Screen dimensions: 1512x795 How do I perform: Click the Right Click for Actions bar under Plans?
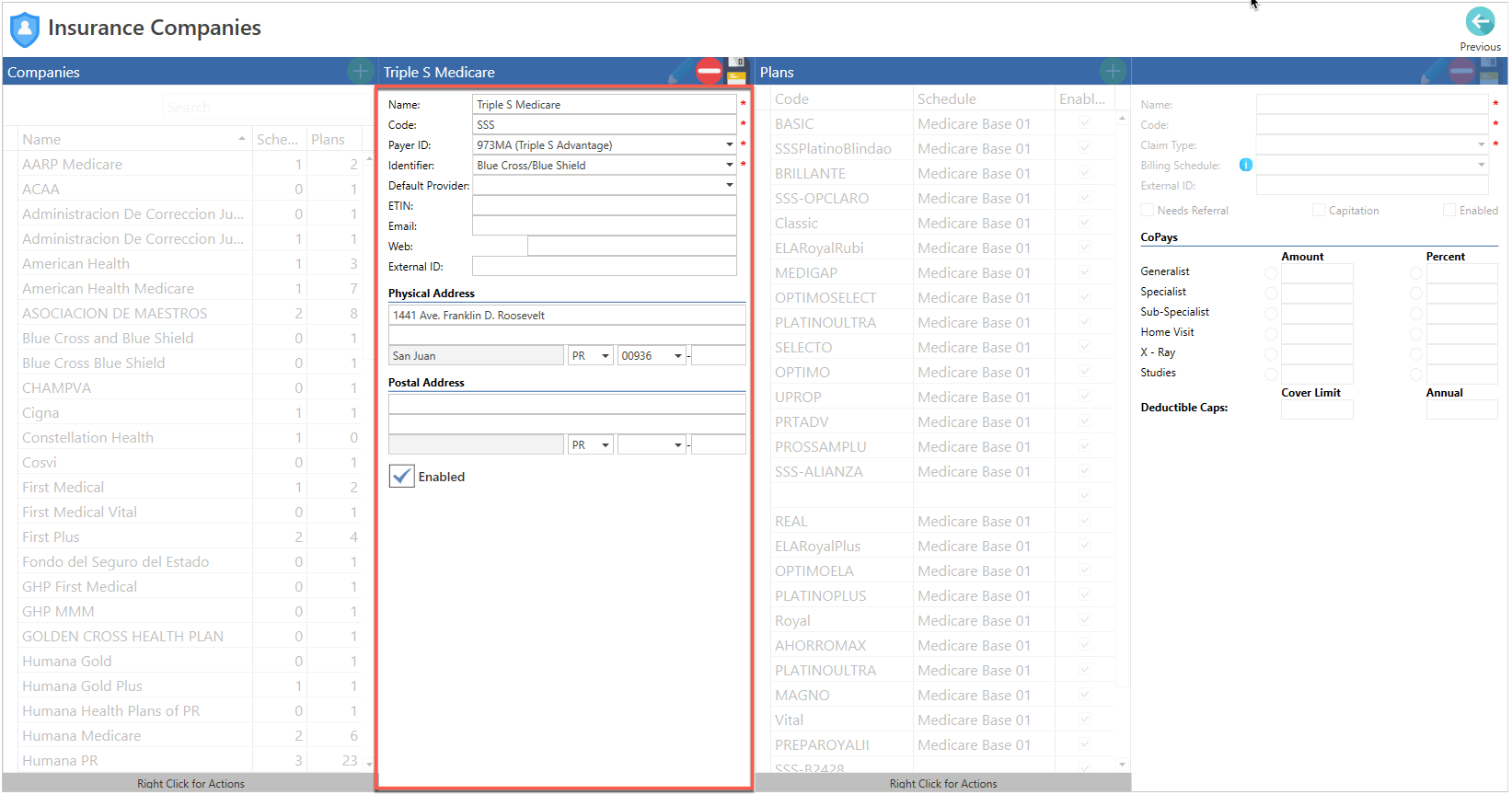(x=943, y=783)
